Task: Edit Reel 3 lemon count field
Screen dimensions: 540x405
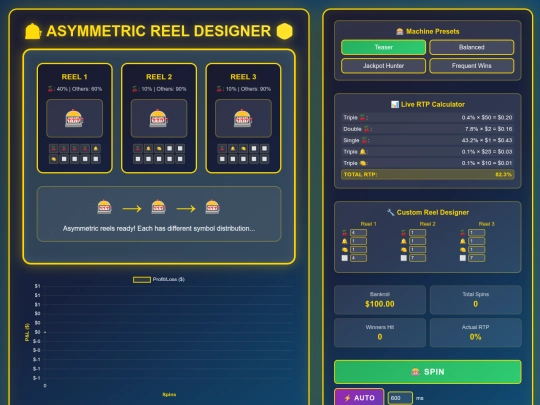Action: [x=477, y=249]
